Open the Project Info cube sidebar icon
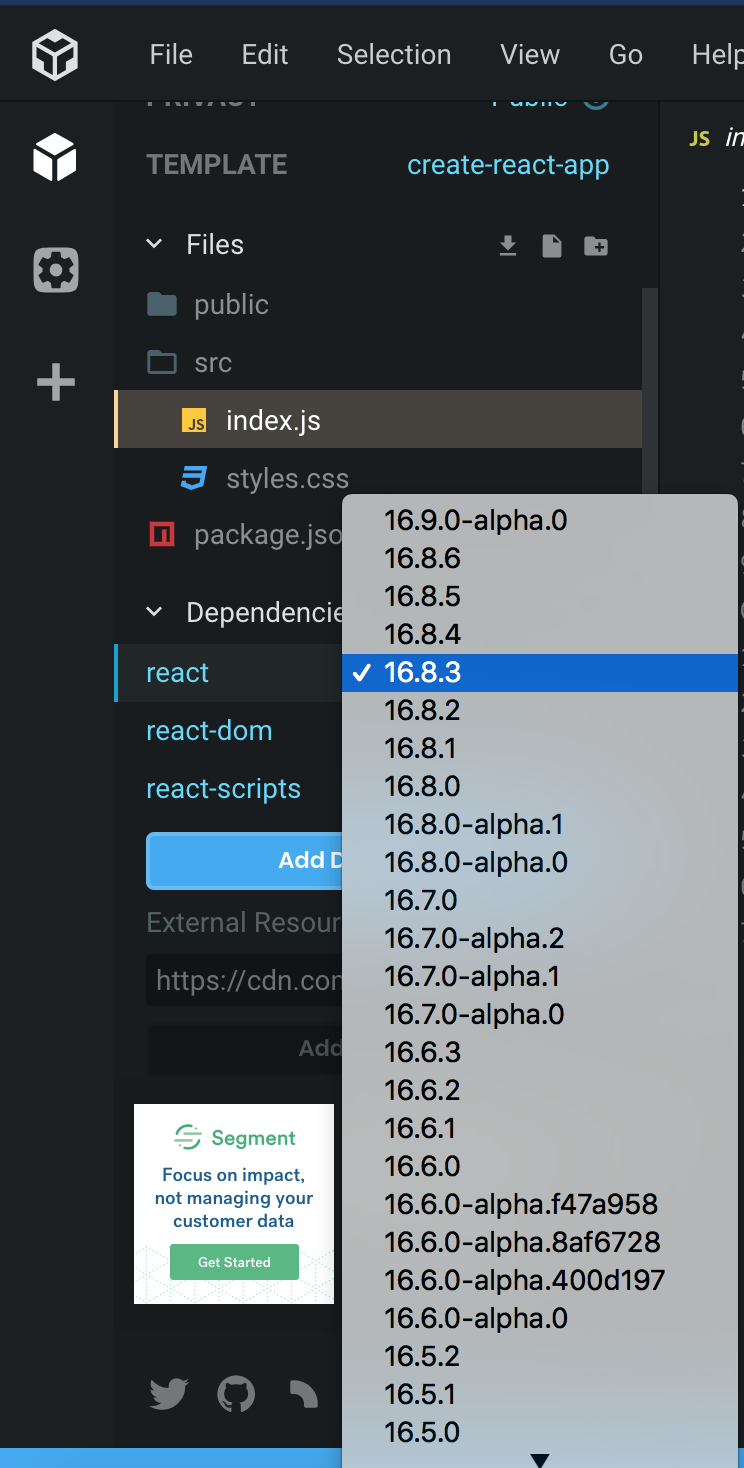Viewport: 744px width, 1468px height. (x=55, y=158)
